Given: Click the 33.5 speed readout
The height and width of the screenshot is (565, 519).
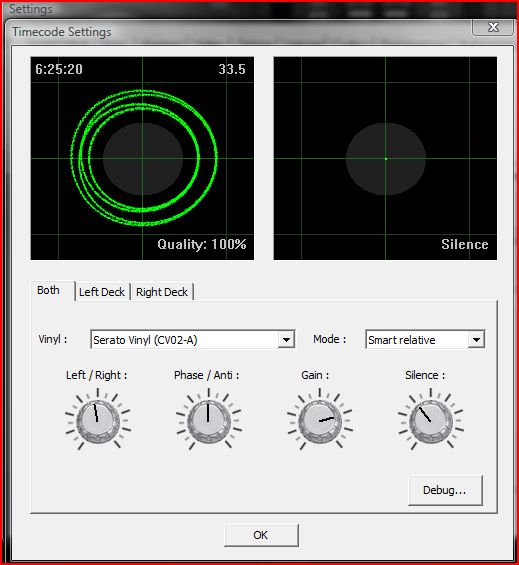Looking at the screenshot, I should click(232, 69).
